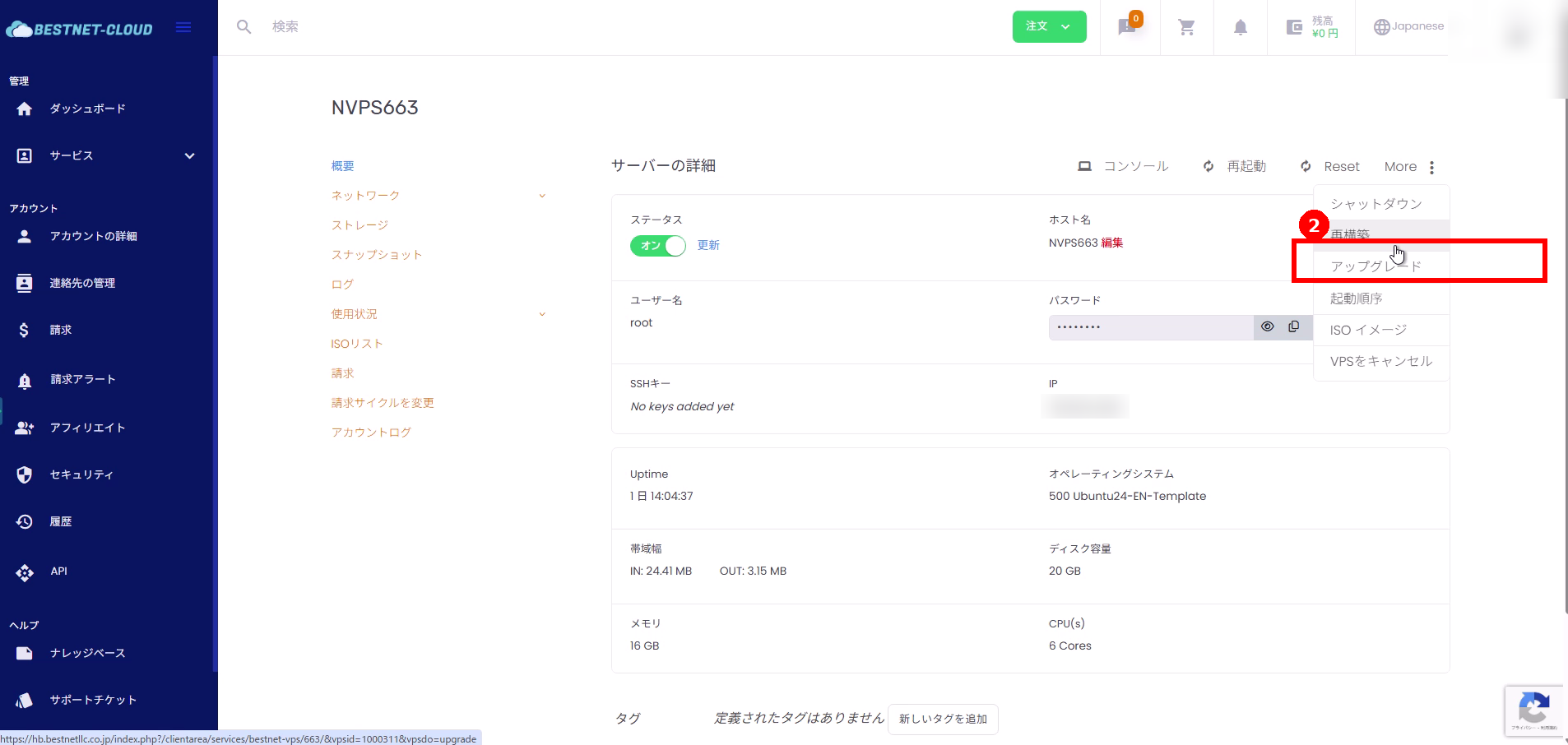The image size is (1568, 745).
Task: Open the スナップショット side tab
Action: click(376, 255)
